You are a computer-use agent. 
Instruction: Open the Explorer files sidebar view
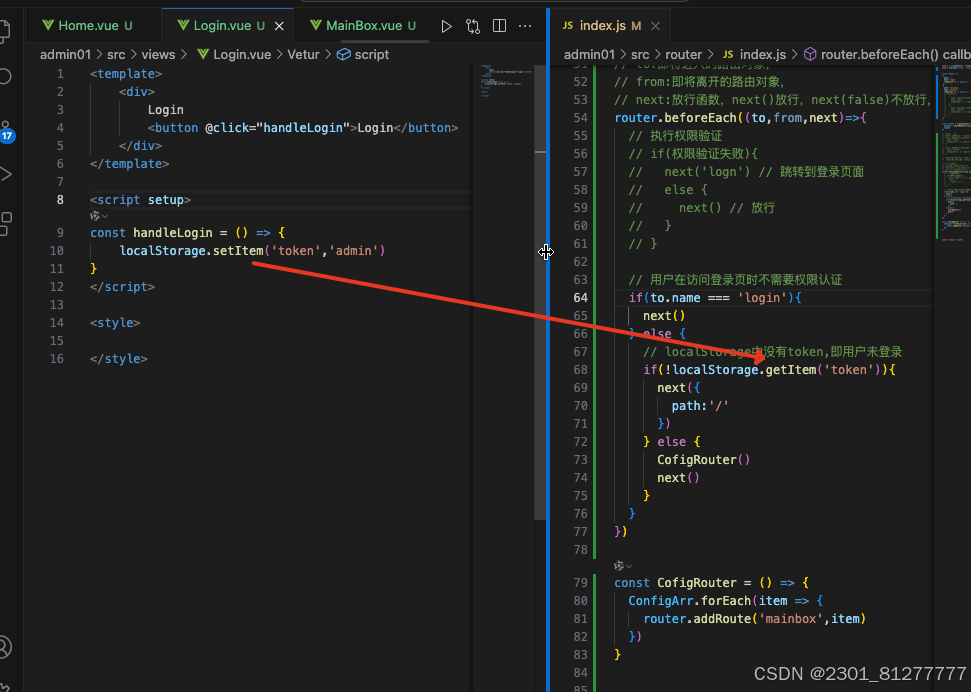4,31
